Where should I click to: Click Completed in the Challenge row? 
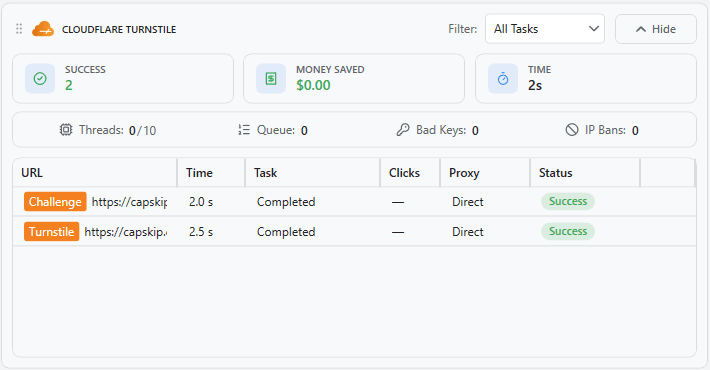(x=286, y=202)
